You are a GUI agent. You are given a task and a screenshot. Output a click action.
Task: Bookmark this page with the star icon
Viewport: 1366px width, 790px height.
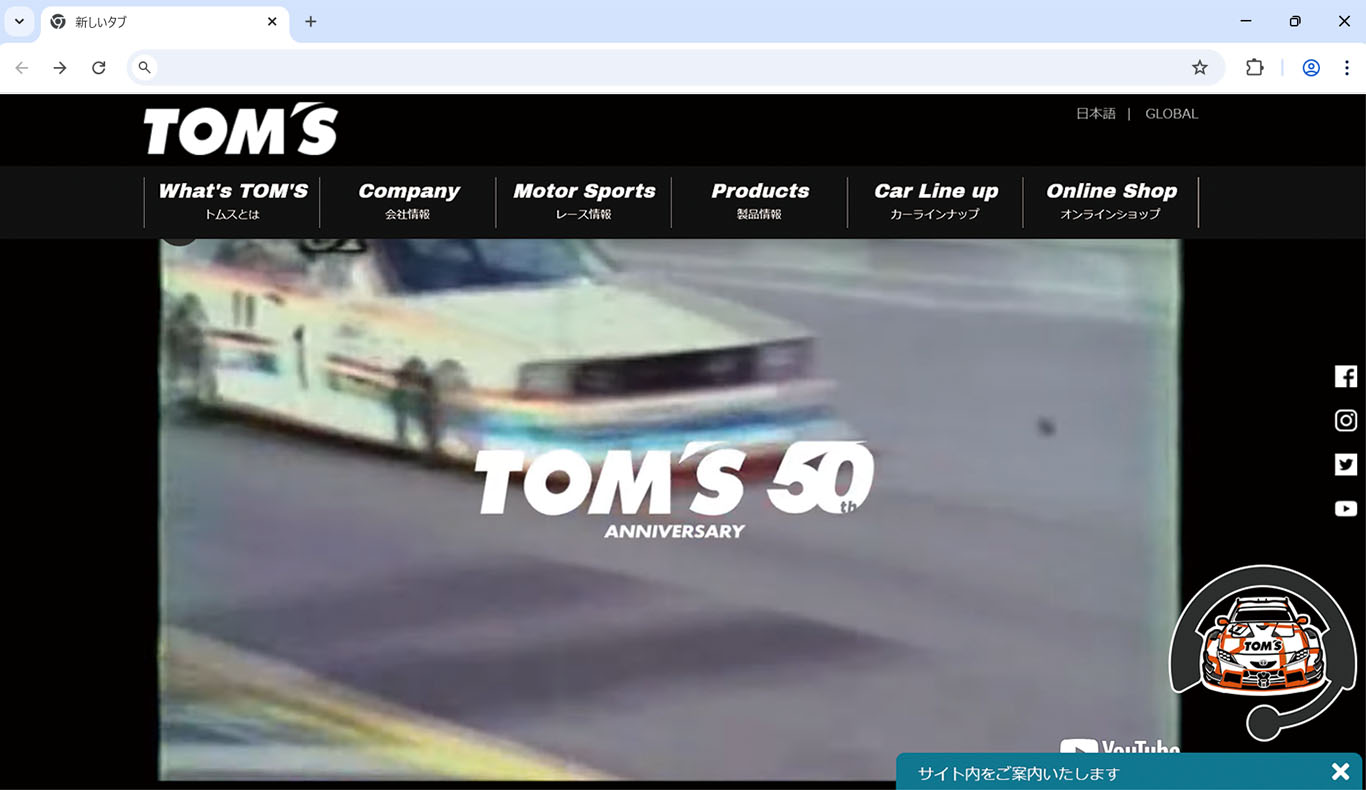click(1200, 68)
